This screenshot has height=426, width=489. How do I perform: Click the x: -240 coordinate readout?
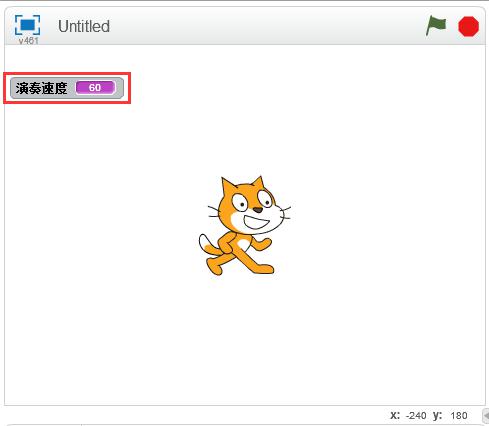point(408,415)
